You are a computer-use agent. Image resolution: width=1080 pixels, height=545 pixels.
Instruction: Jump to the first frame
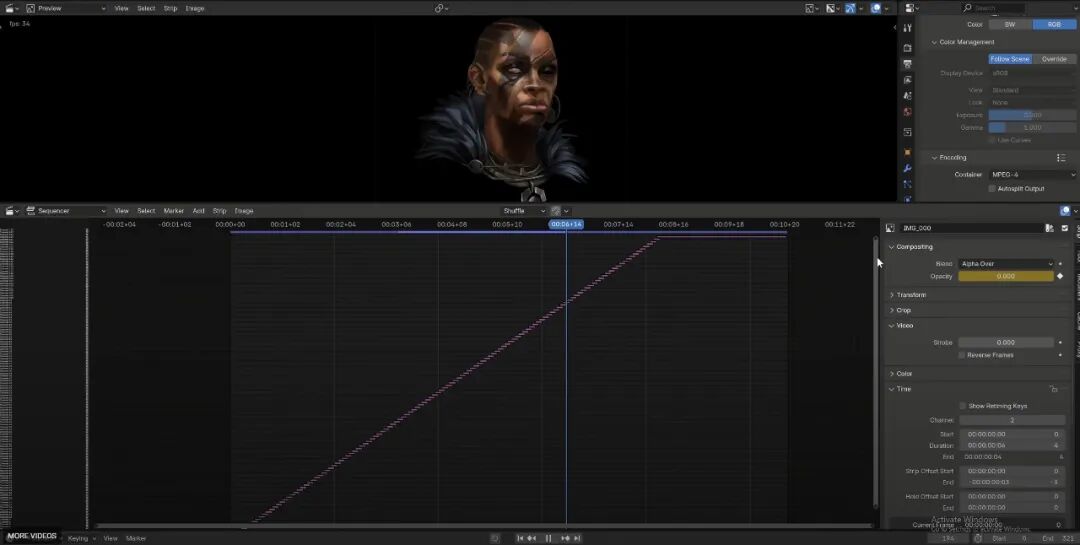[x=520, y=538]
